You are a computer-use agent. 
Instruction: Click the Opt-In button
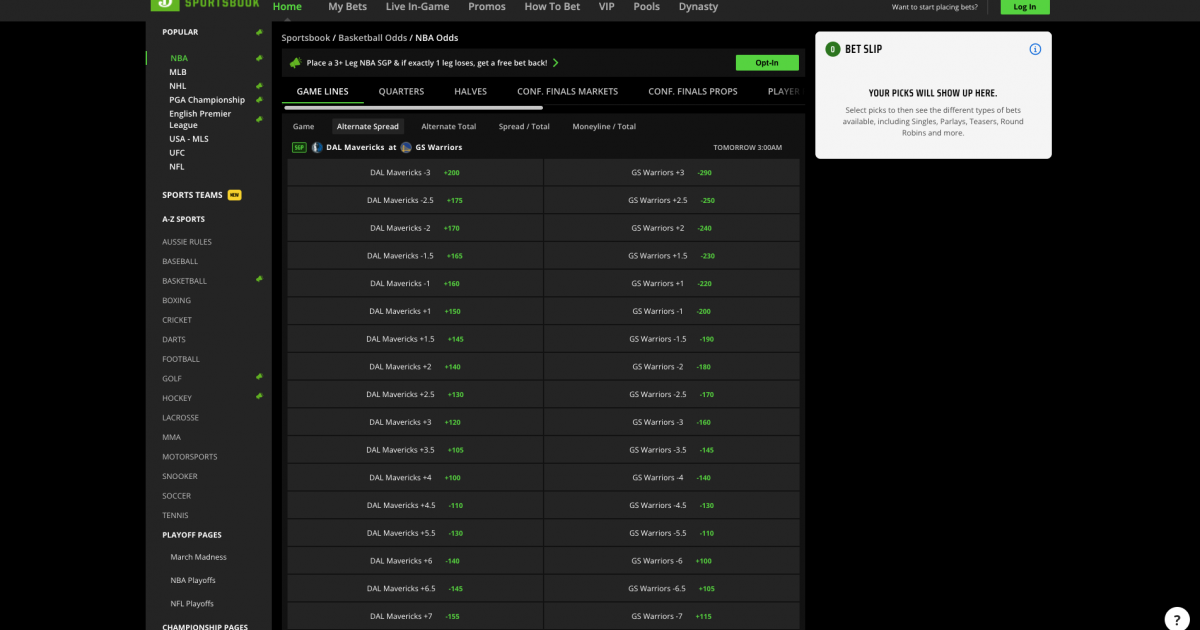(x=767, y=62)
